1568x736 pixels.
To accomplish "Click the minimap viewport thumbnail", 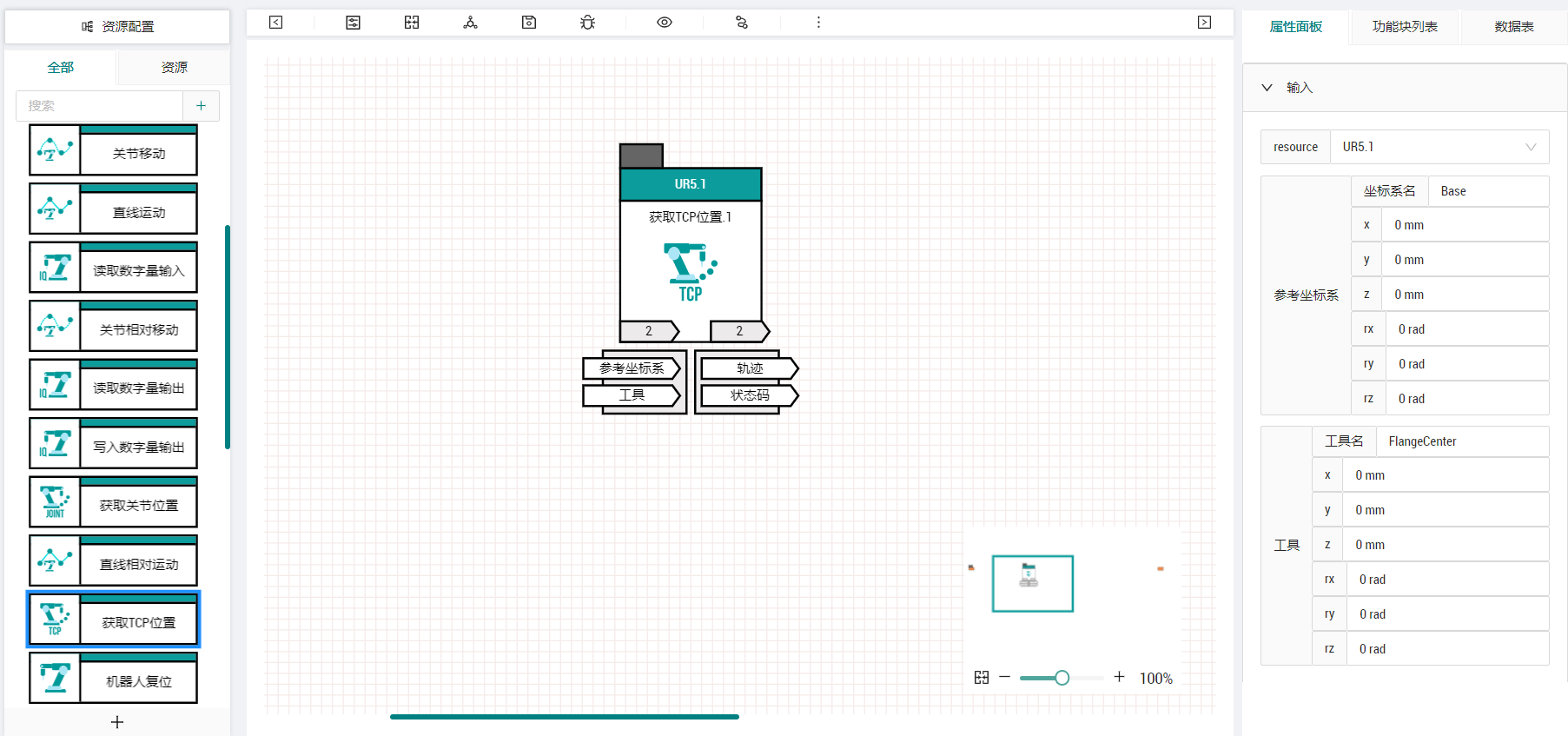I will click(x=1033, y=584).
